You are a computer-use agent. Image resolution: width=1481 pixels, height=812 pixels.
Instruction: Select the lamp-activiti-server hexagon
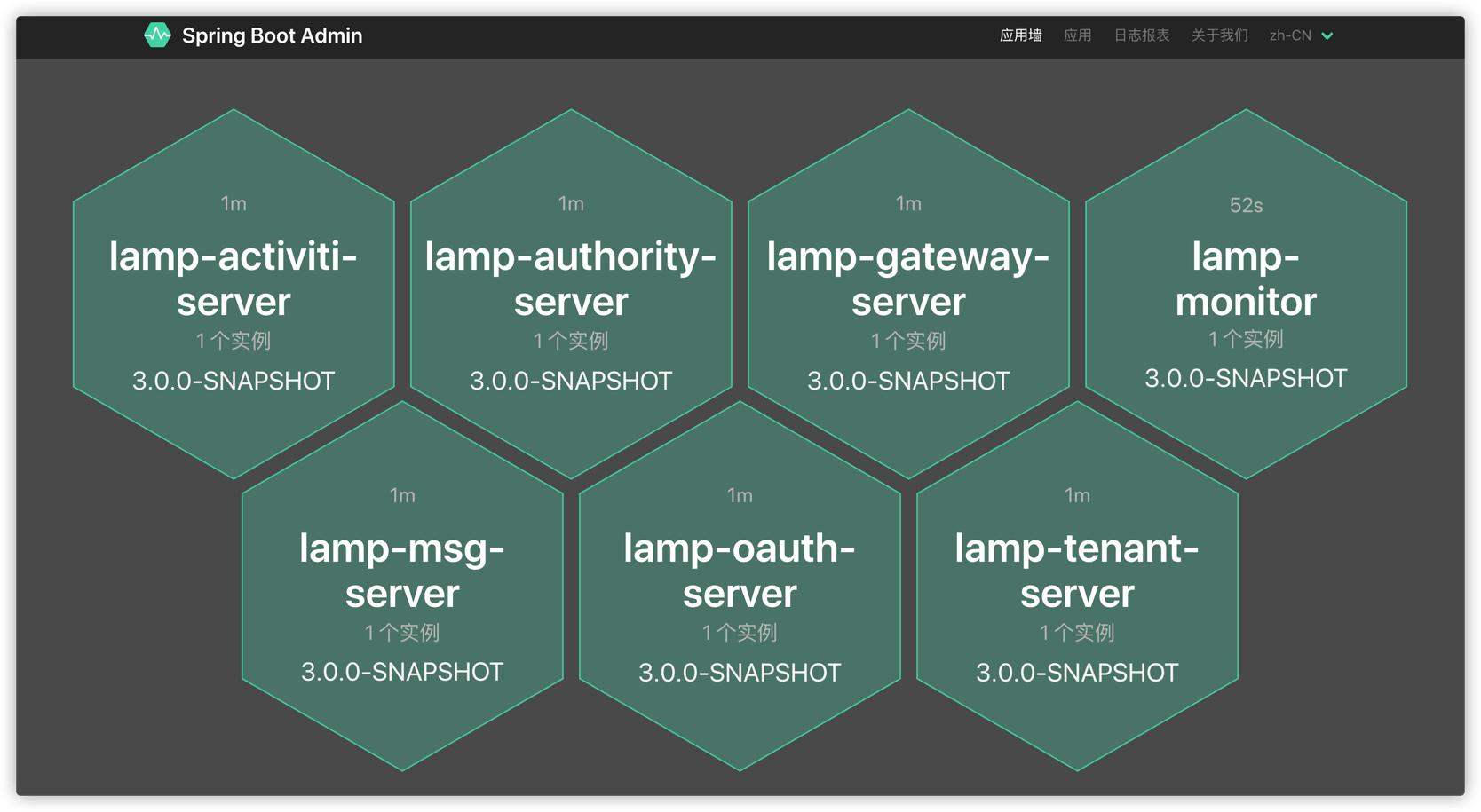coord(234,279)
